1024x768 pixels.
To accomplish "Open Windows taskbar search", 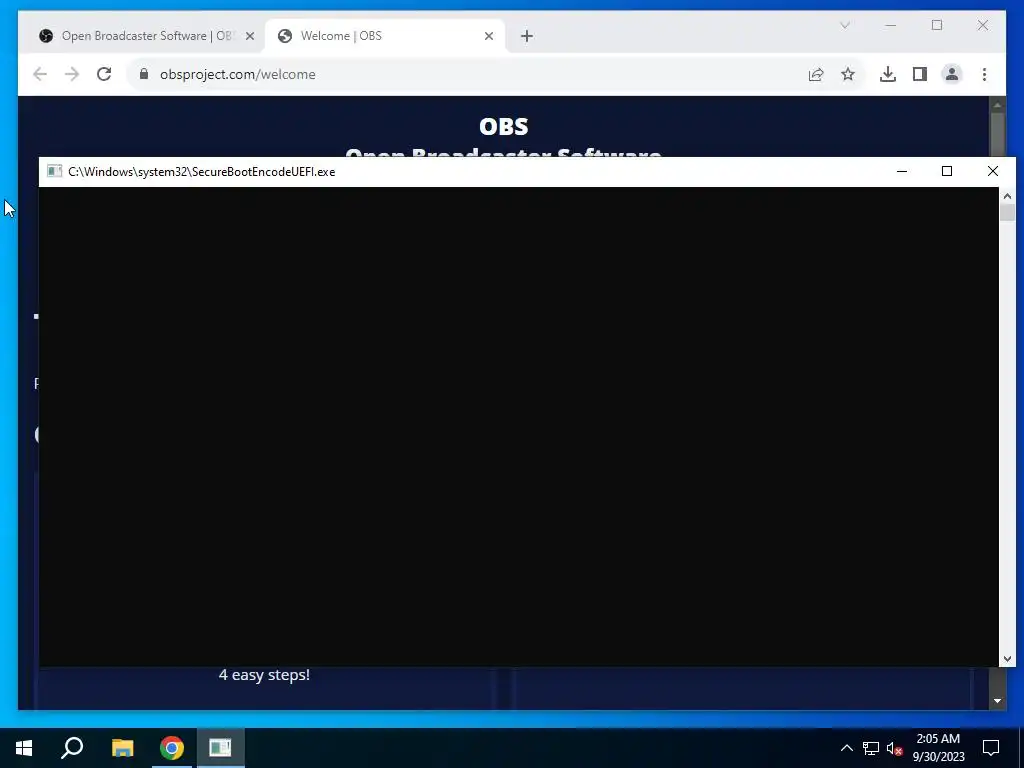I will [x=72, y=748].
